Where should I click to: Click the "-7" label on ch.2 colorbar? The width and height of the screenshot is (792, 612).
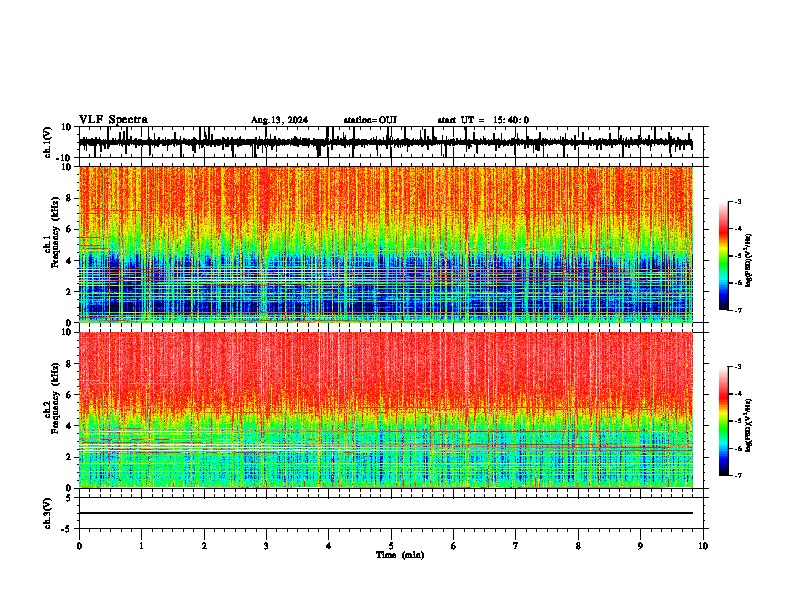(738, 476)
